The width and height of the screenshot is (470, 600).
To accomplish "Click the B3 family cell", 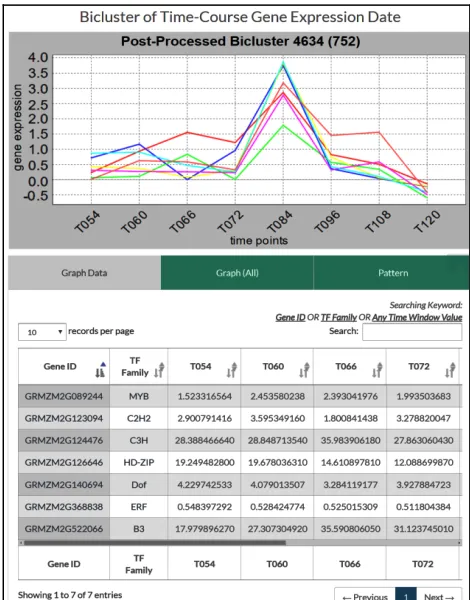I will [139, 529].
